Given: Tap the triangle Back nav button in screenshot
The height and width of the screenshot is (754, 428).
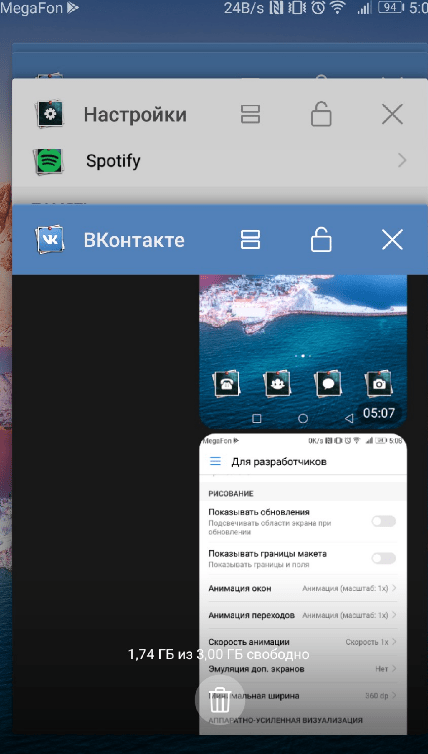Looking at the screenshot, I should click(349, 418).
